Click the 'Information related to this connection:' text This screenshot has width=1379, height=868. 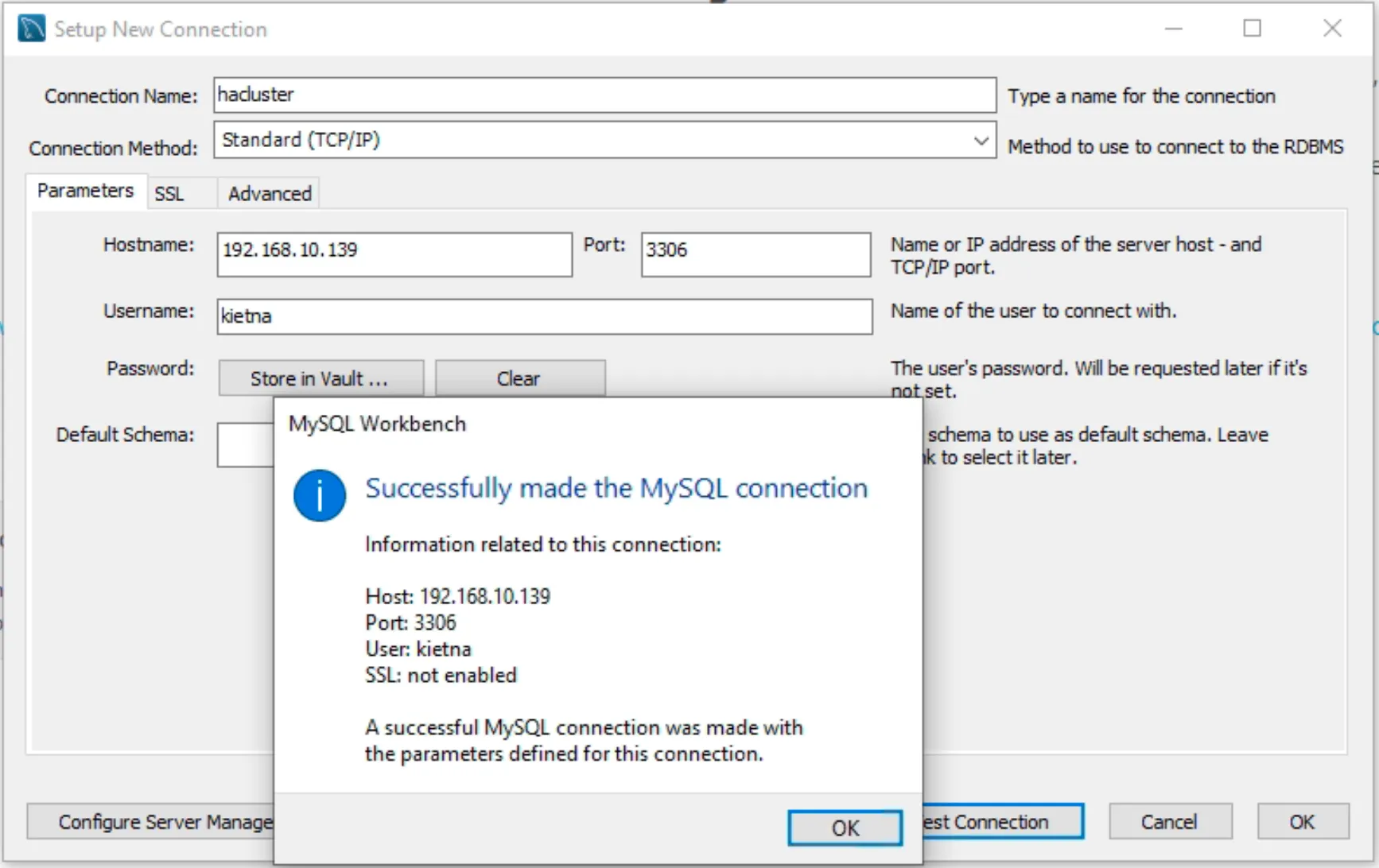point(543,544)
